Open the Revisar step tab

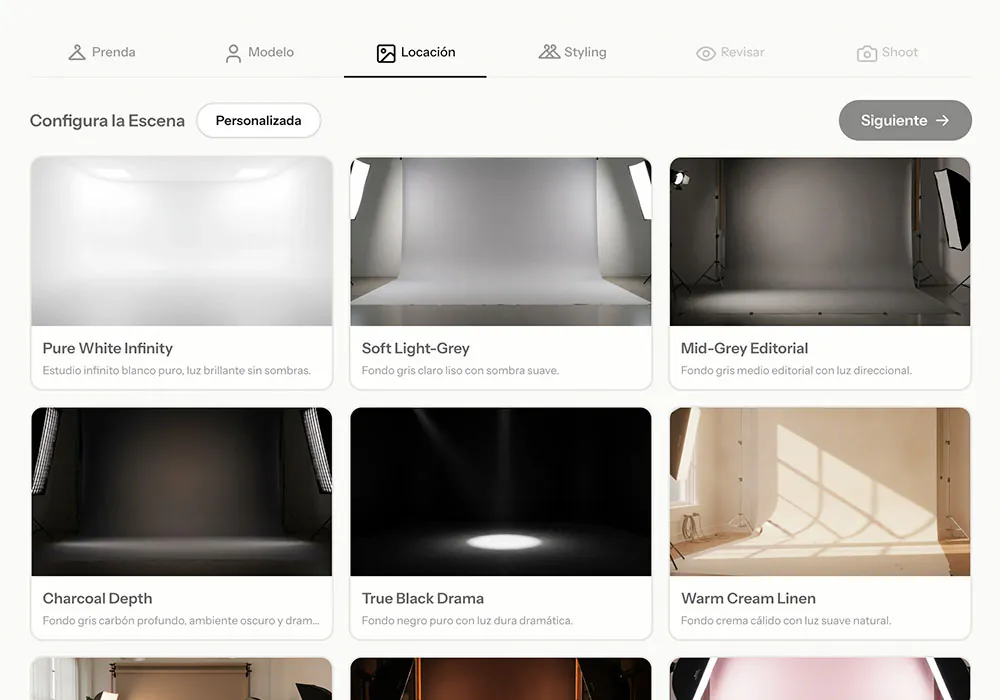730,52
